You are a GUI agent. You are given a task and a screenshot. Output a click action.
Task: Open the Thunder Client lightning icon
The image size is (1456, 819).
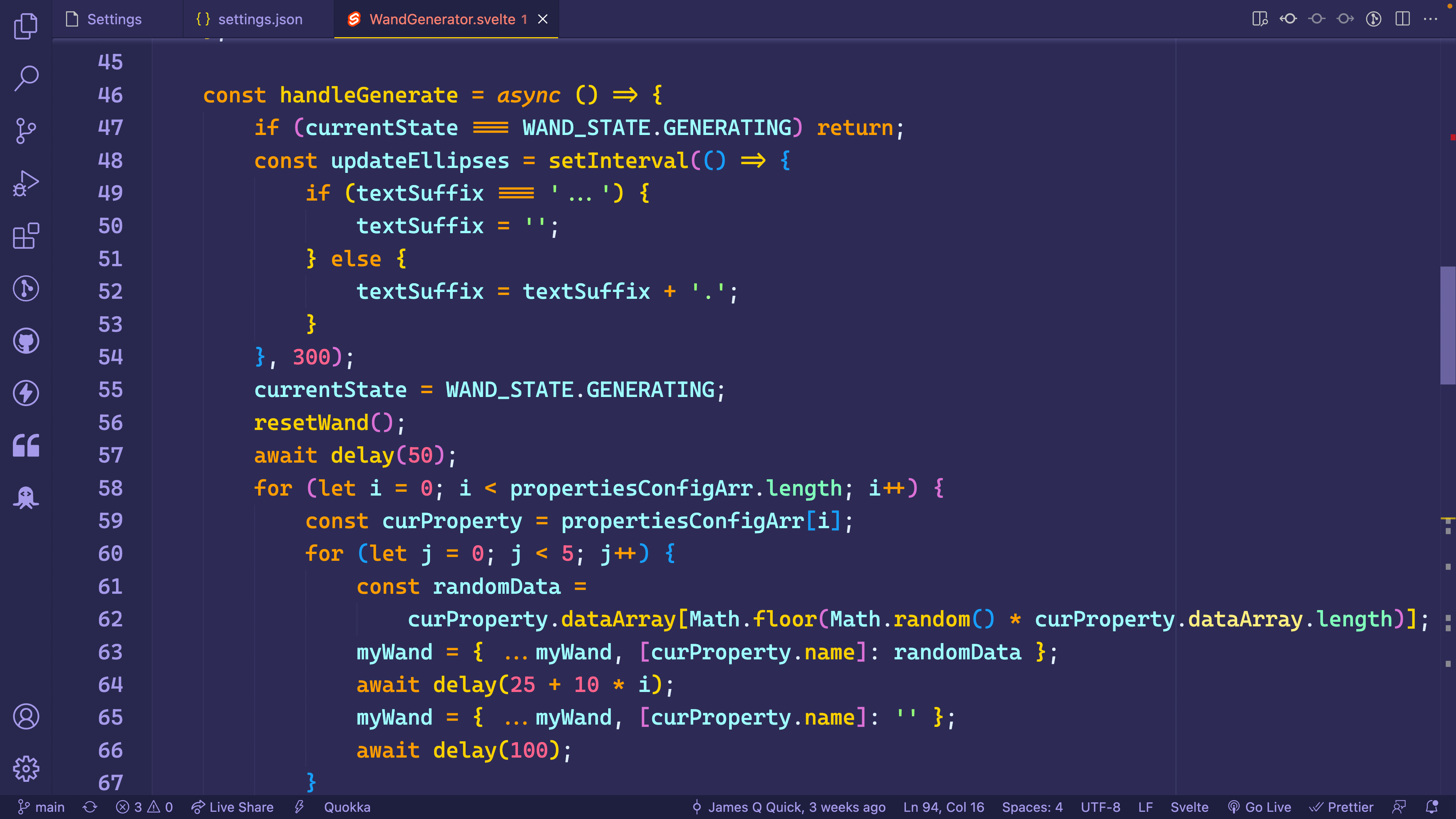coord(26,394)
